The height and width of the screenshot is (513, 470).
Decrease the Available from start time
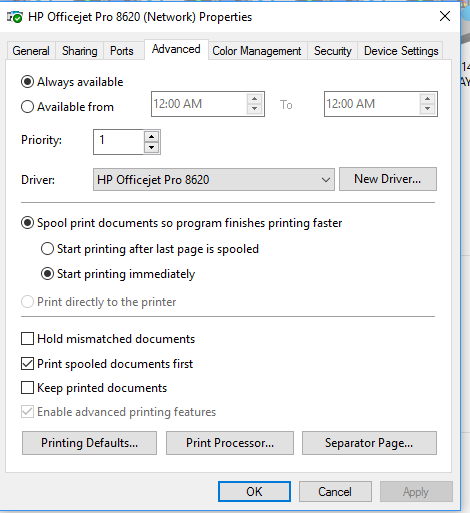(255, 109)
